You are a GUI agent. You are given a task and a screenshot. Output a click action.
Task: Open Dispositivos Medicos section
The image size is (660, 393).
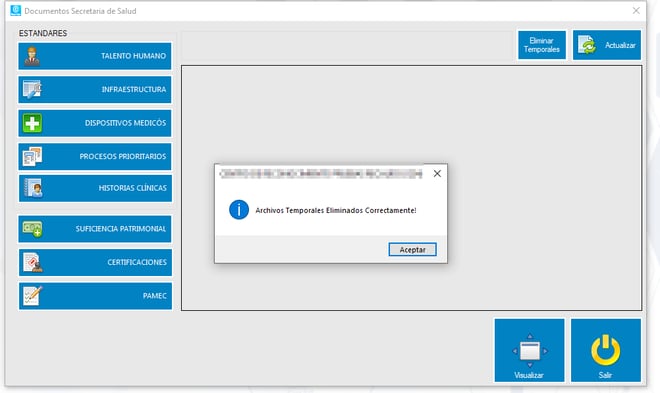point(95,123)
